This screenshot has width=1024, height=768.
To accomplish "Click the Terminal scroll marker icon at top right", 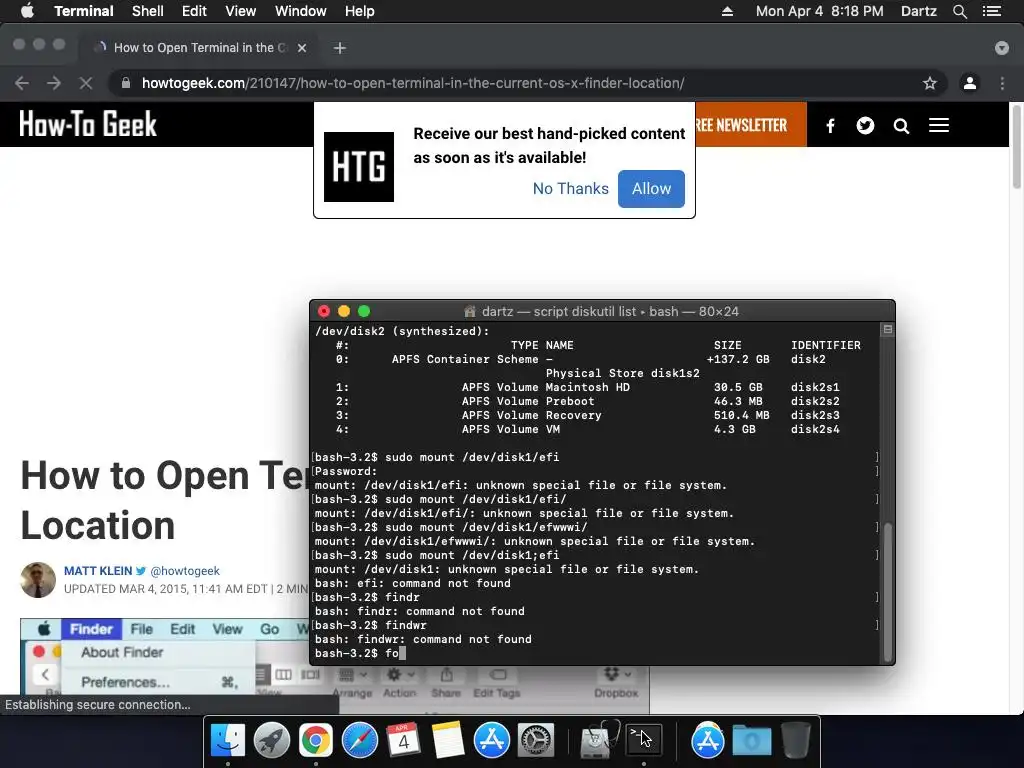I will pyautogui.click(x=888, y=330).
